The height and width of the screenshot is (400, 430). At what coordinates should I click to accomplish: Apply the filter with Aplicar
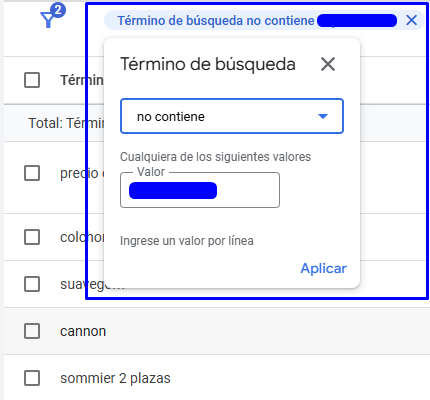click(323, 268)
